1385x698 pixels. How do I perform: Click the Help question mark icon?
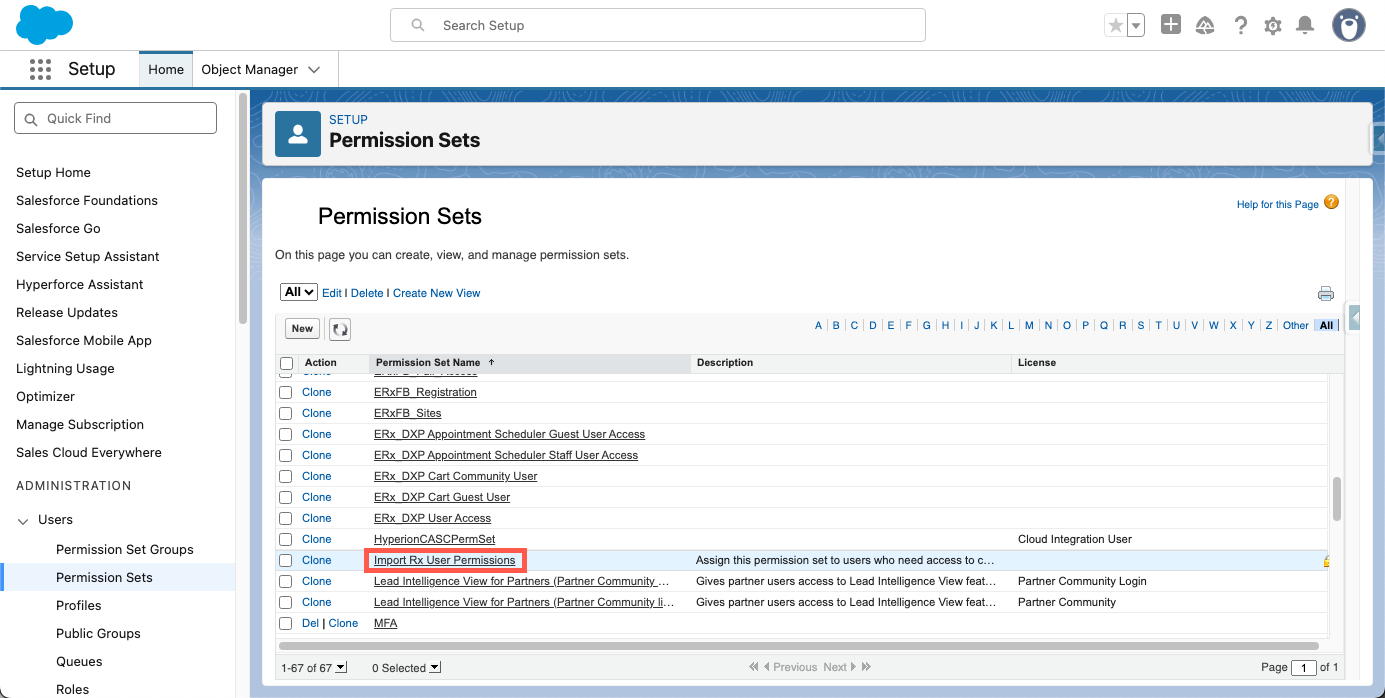tap(1240, 26)
